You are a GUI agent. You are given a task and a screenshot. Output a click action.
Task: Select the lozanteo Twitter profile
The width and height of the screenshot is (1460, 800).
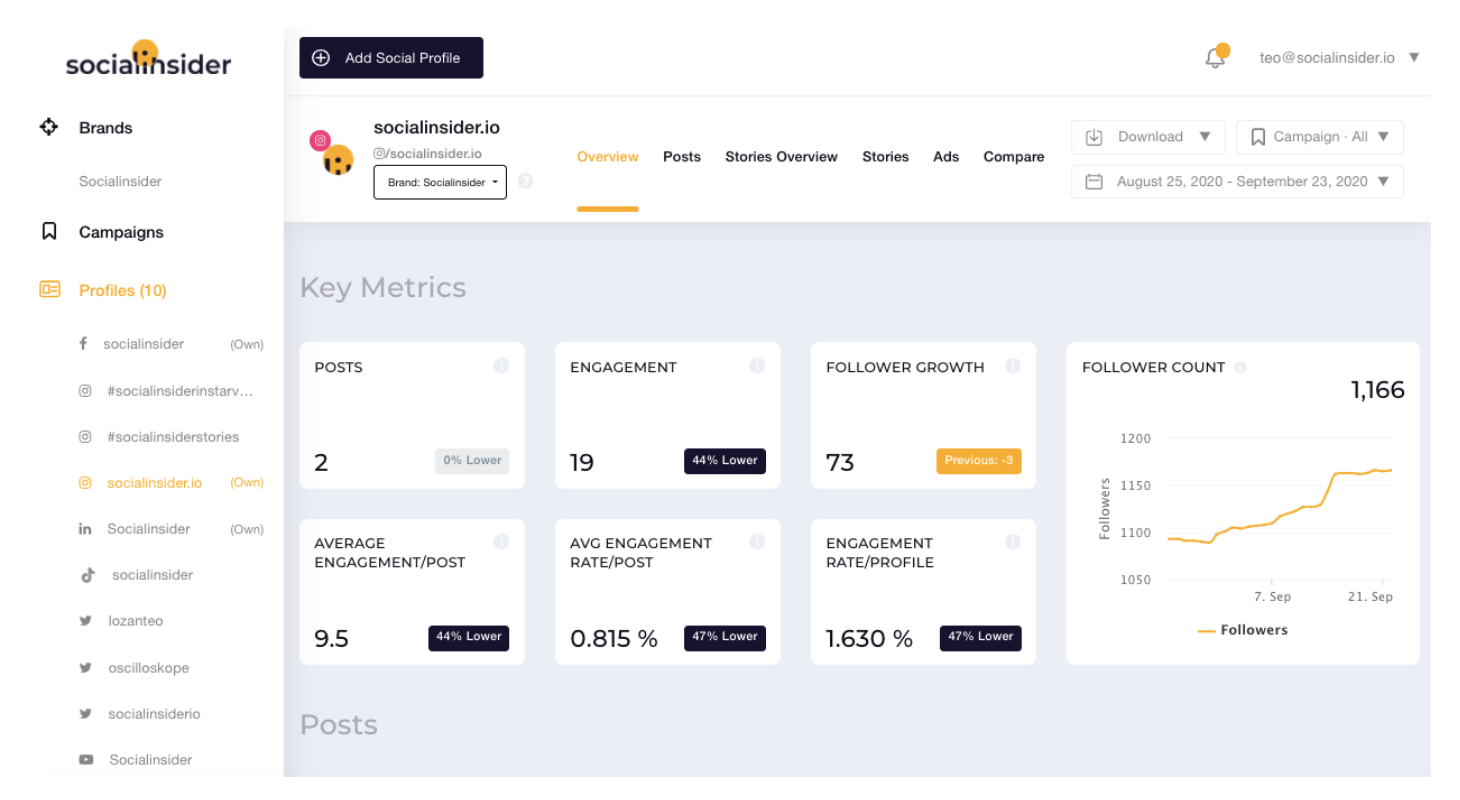pyautogui.click(x=135, y=621)
